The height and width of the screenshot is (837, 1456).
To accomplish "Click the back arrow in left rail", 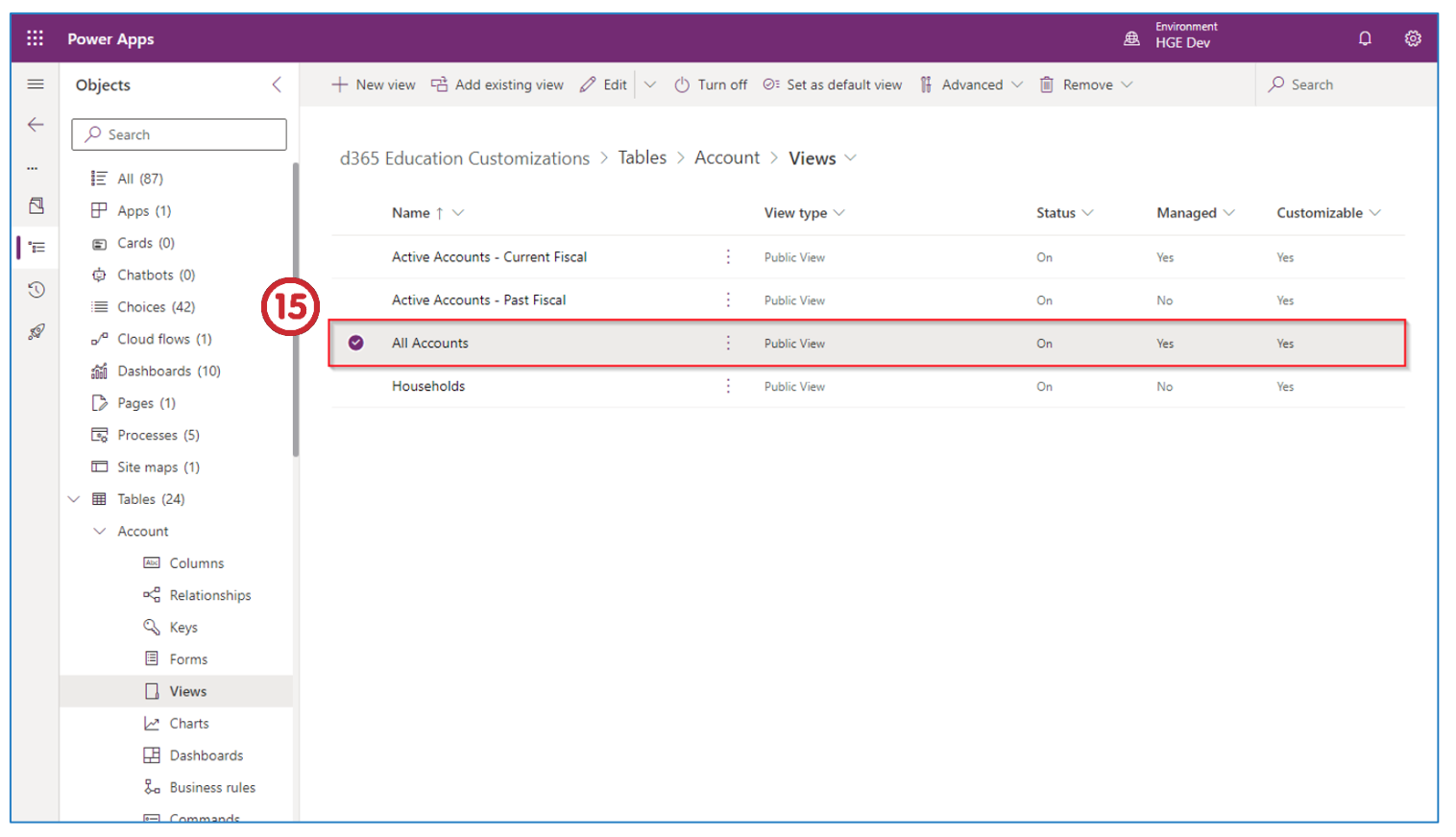I will (x=36, y=125).
